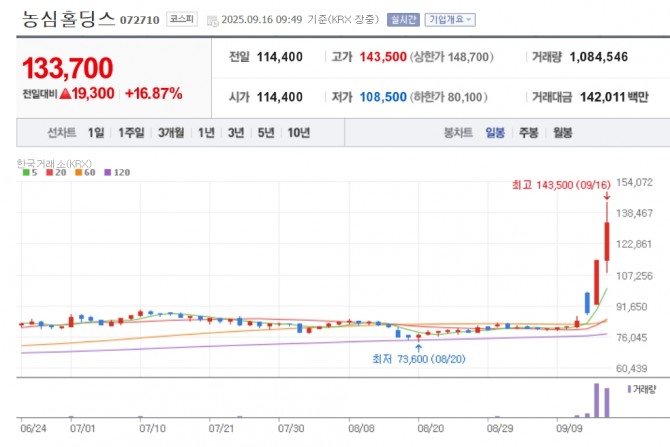670x447 pixels.
Task: Click the 최고 143,500 (09/16) marker
Action: 561,185
